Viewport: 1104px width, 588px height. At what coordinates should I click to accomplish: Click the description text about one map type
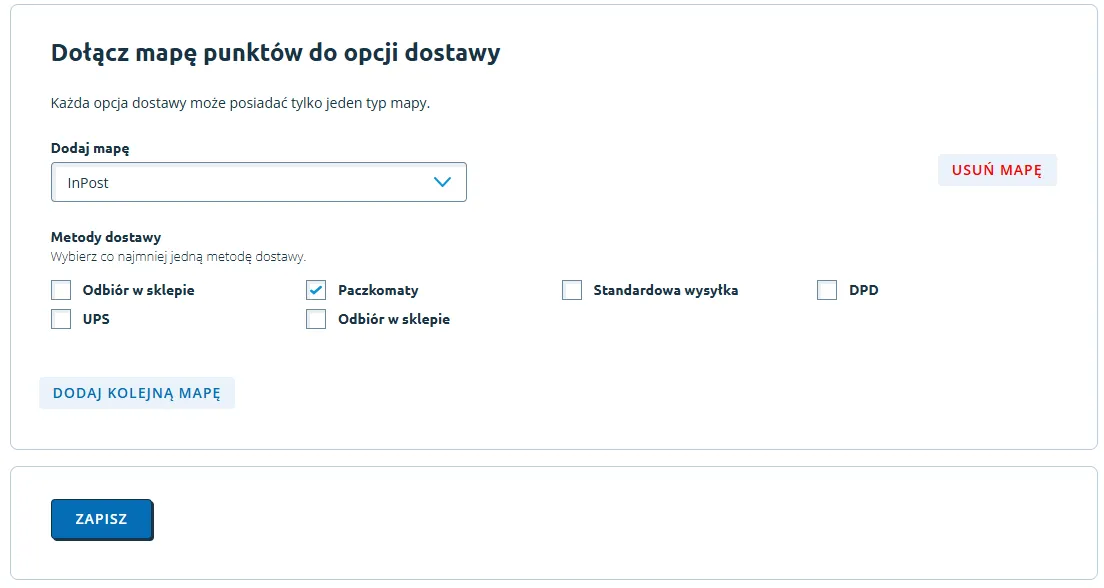tap(240, 103)
